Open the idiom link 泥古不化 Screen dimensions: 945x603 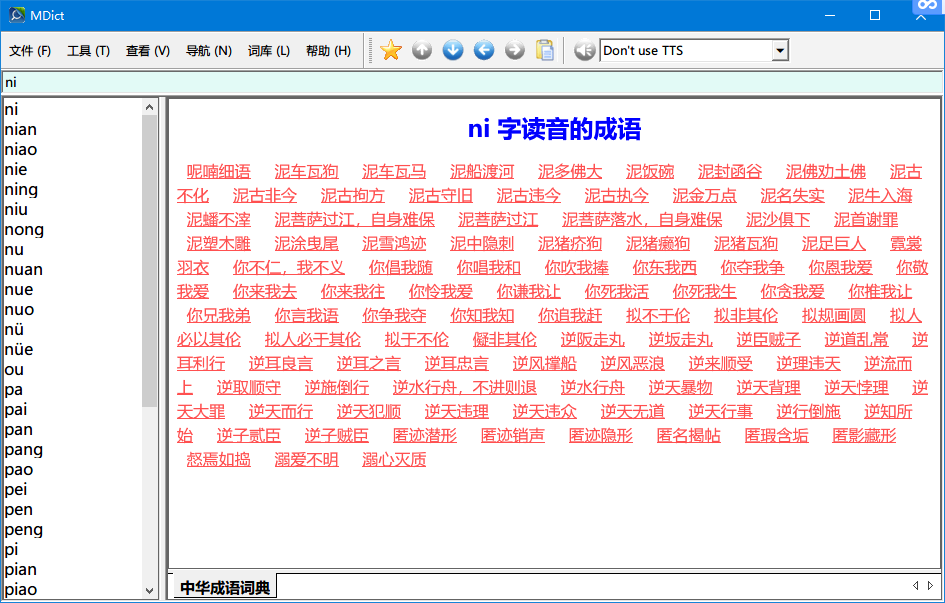tap(193, 196)
